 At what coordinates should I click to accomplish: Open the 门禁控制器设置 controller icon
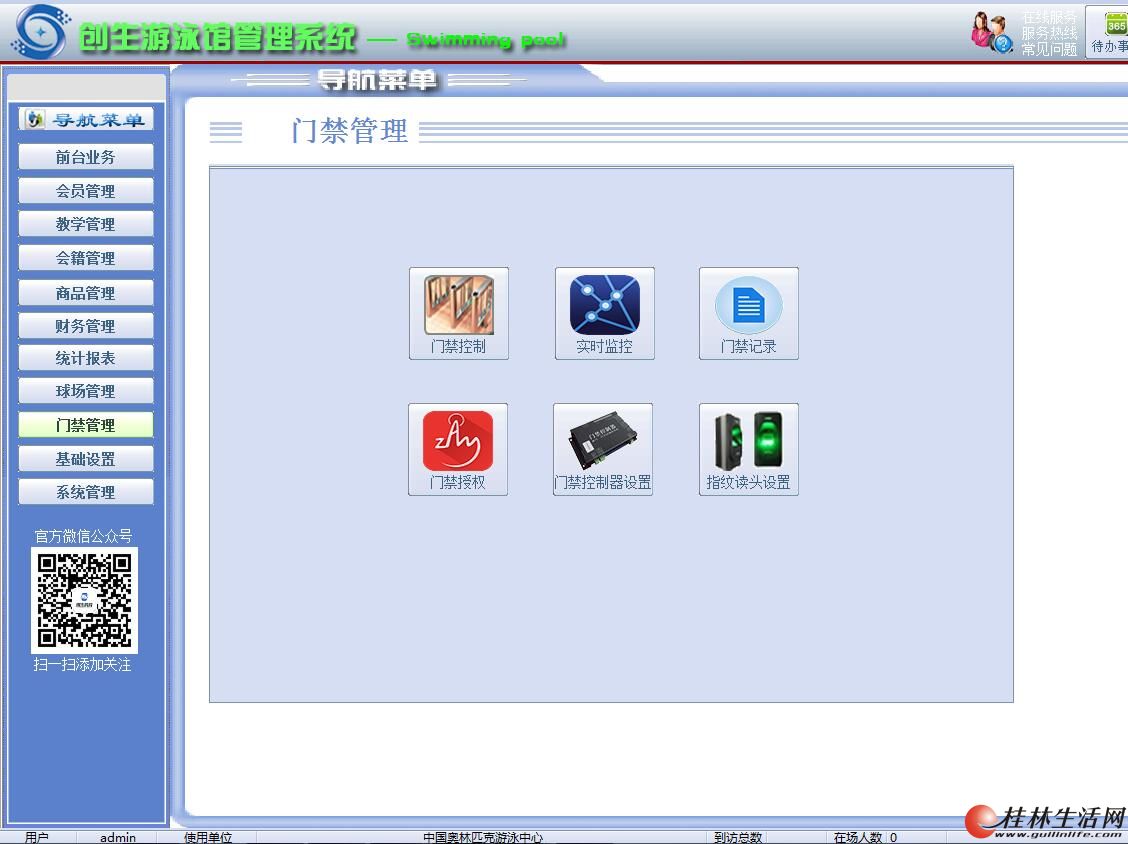[x=603, y=448]
